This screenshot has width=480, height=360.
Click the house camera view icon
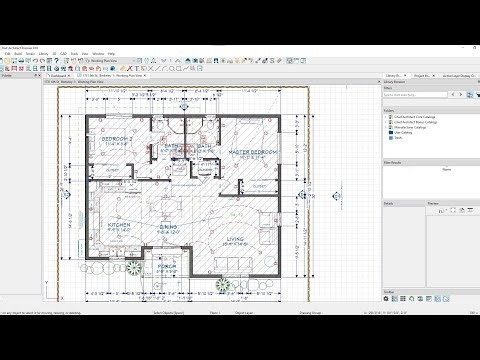pos(188,61)
